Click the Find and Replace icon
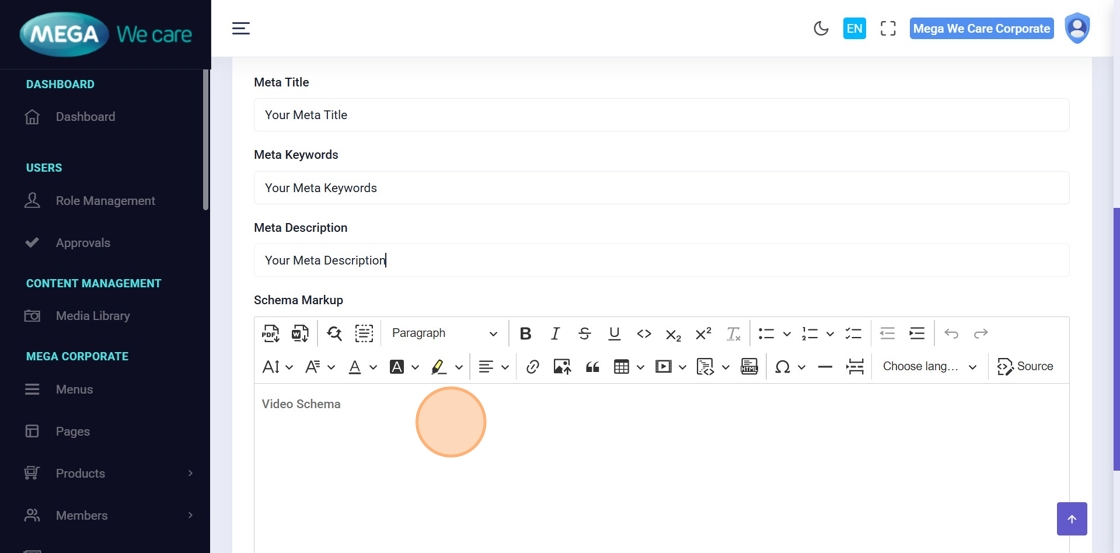 (x=334, y=334)
